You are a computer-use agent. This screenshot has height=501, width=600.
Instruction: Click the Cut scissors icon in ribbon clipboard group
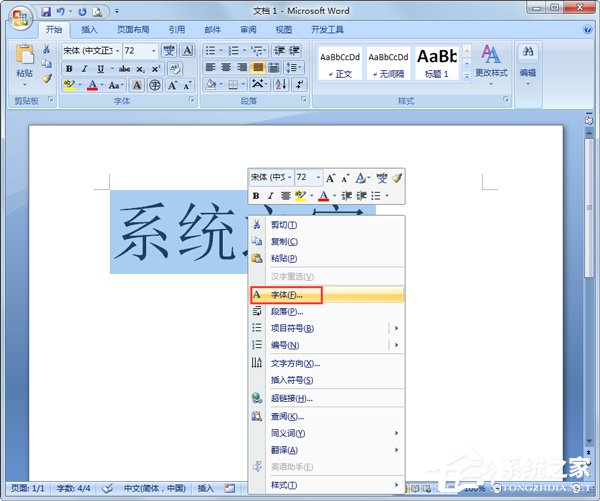click(47, 49)
